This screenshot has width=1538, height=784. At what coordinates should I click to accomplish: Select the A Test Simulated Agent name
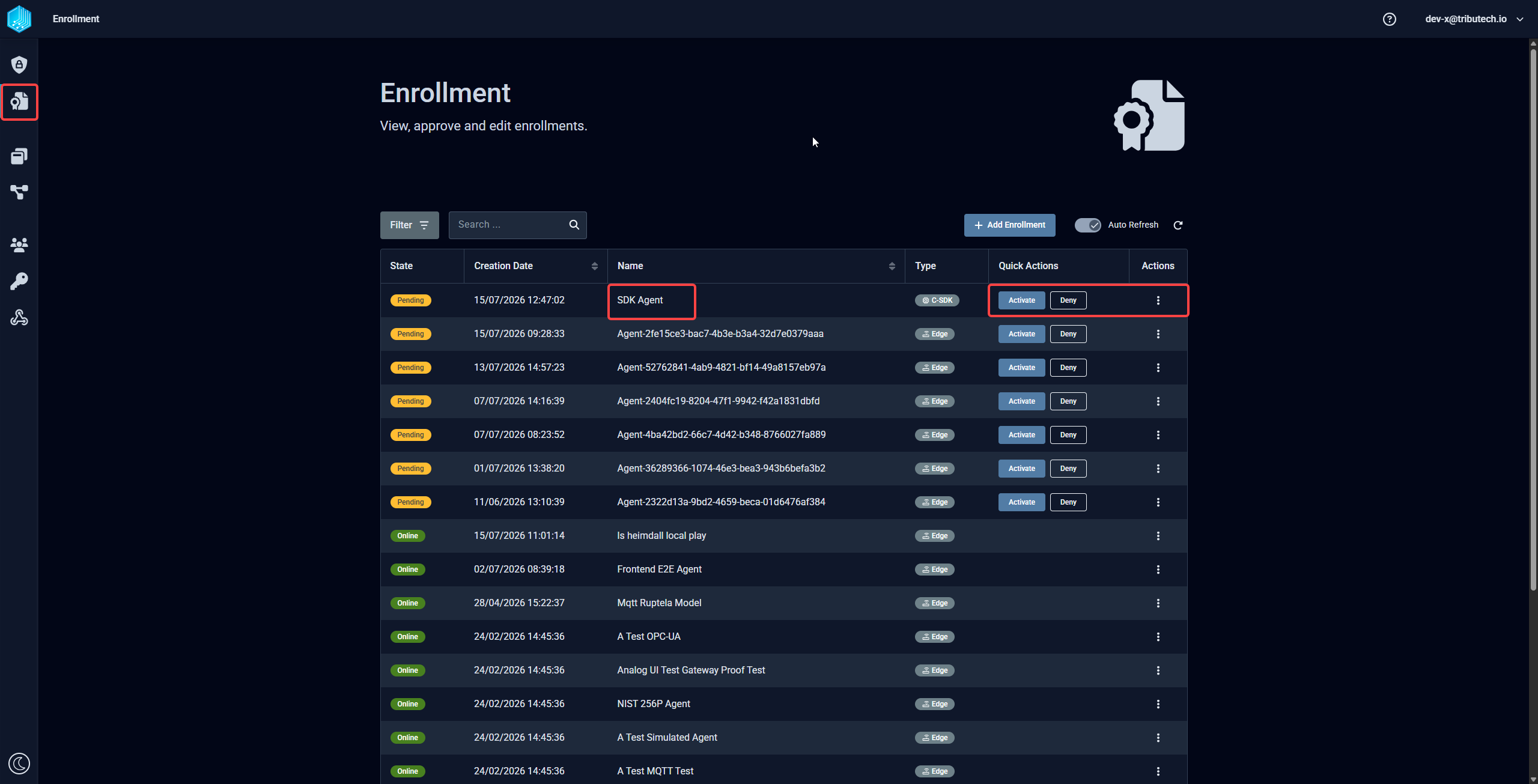(x=667, y=738)
